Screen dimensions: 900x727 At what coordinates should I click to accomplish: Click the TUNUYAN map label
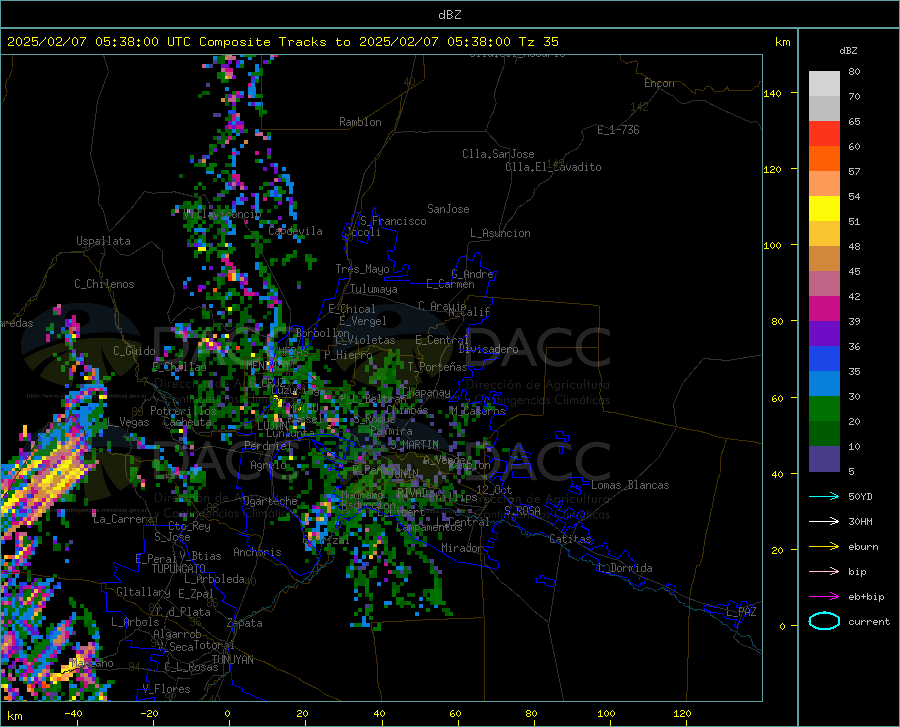232,659
